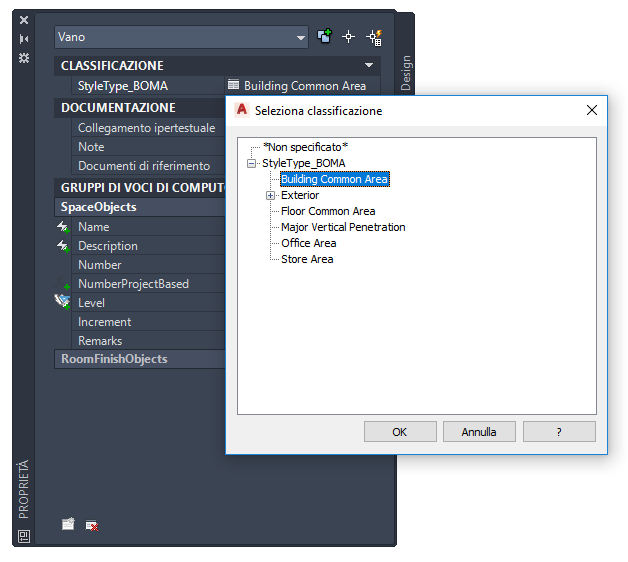The width and height of the screenshot is (628, 562).
Task: Select Floor Common Area classification
Action: (328, 211)
